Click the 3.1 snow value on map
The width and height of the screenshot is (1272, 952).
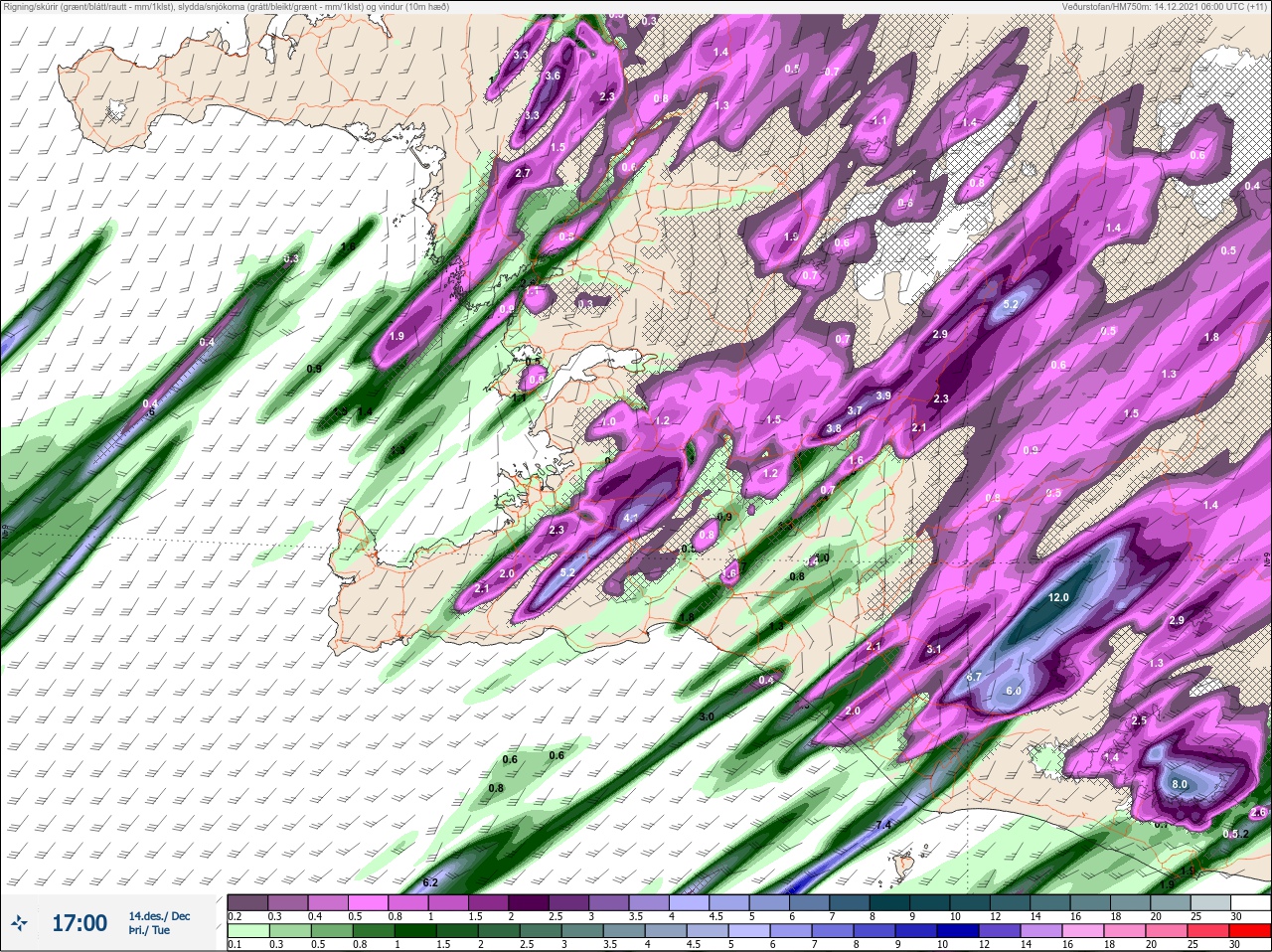934,649
